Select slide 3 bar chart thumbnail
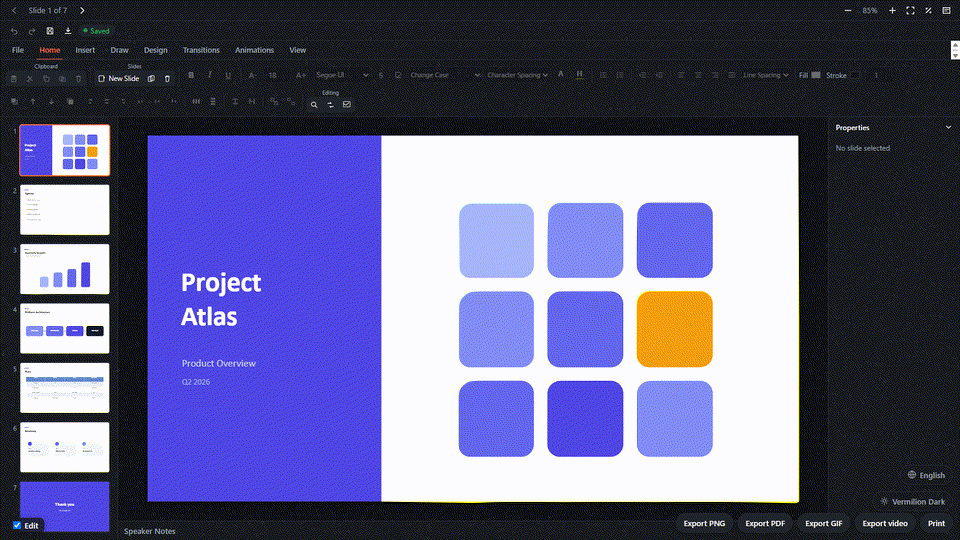This screenshot has width=960, height=540. pyautogui.click(x=65, y=269)
